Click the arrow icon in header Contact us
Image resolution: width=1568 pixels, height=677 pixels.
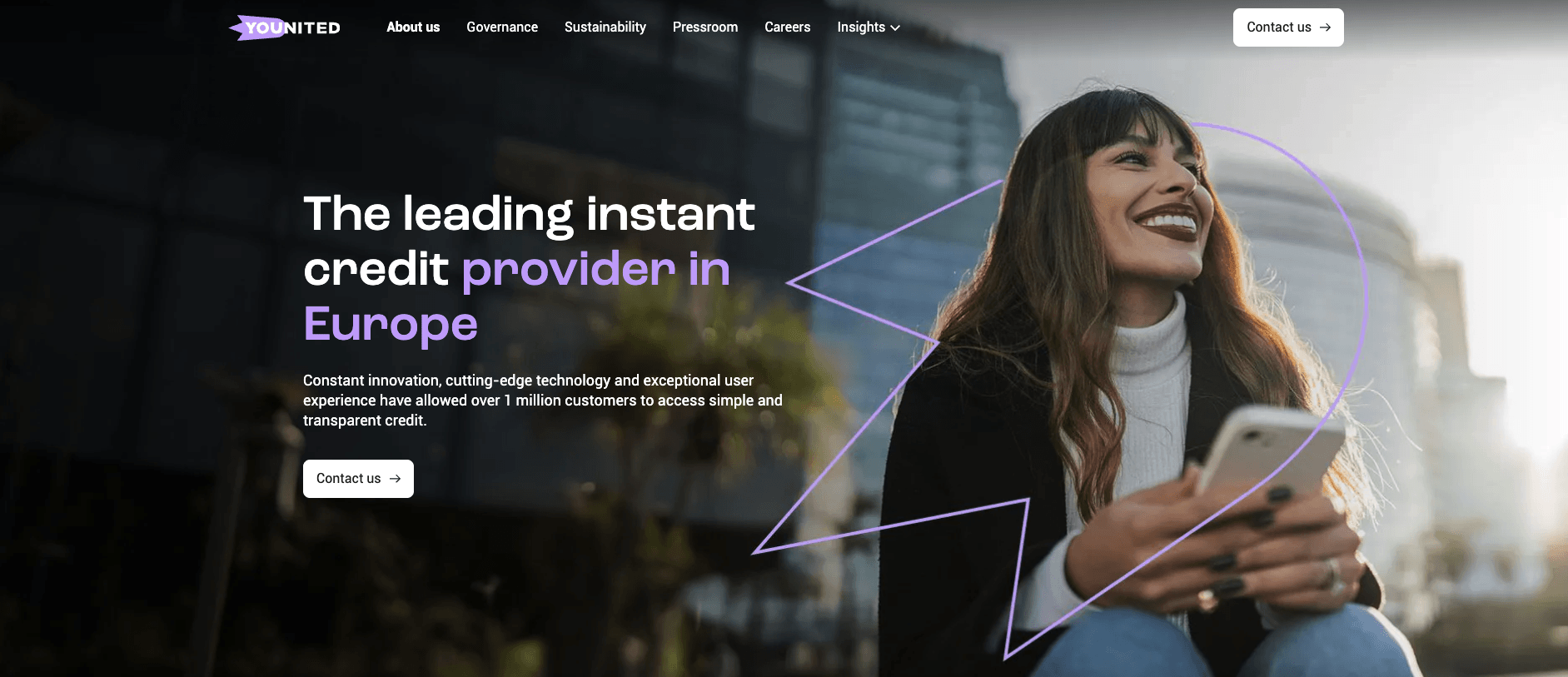coord(1325,27)
